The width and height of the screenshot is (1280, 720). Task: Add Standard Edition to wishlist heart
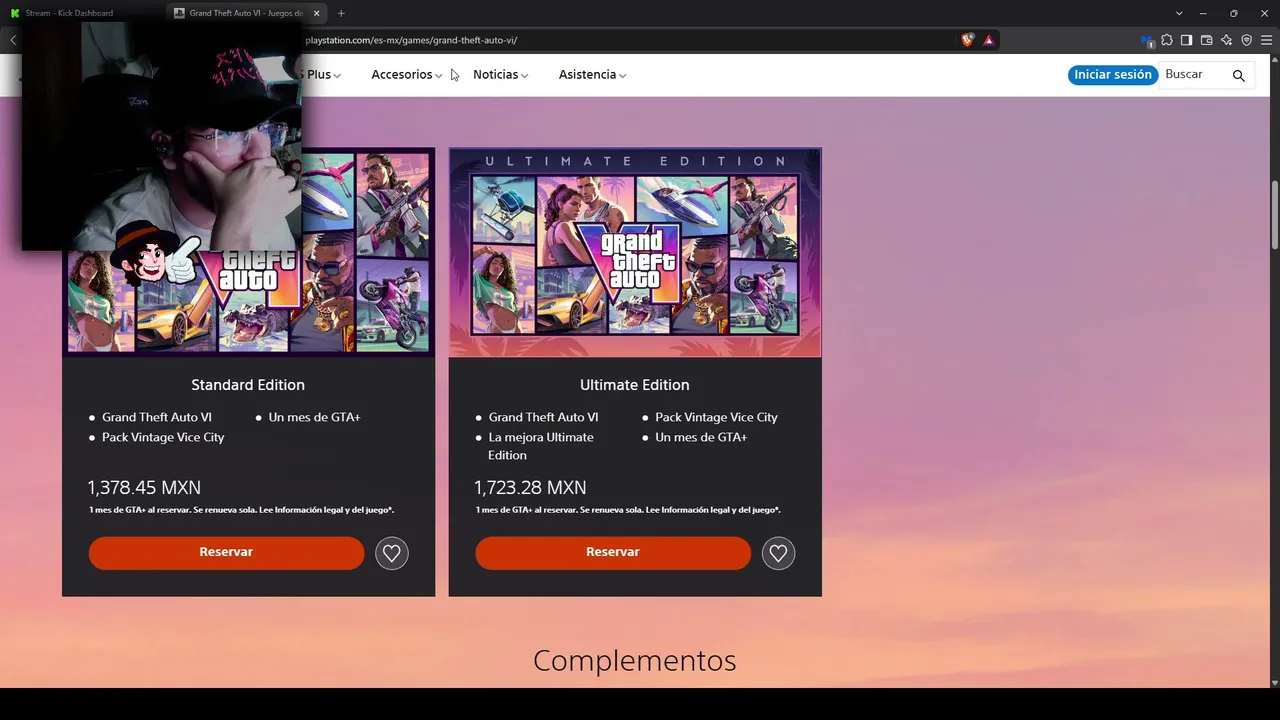click(392, 553)
